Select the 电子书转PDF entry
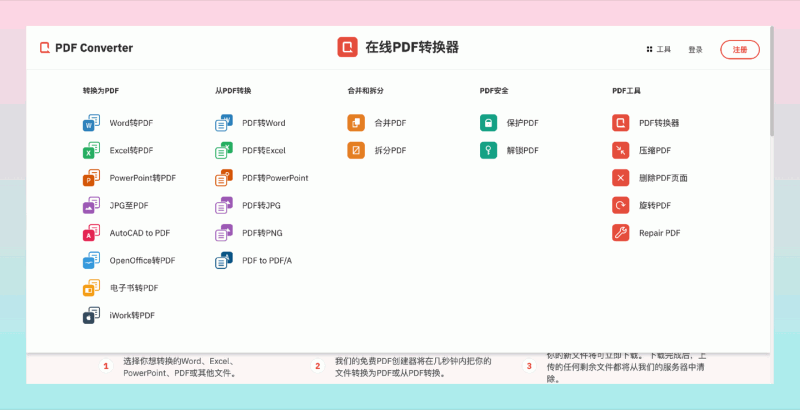Image resolution: width=800 pixels, height=410 pixels. click(134, 288)
